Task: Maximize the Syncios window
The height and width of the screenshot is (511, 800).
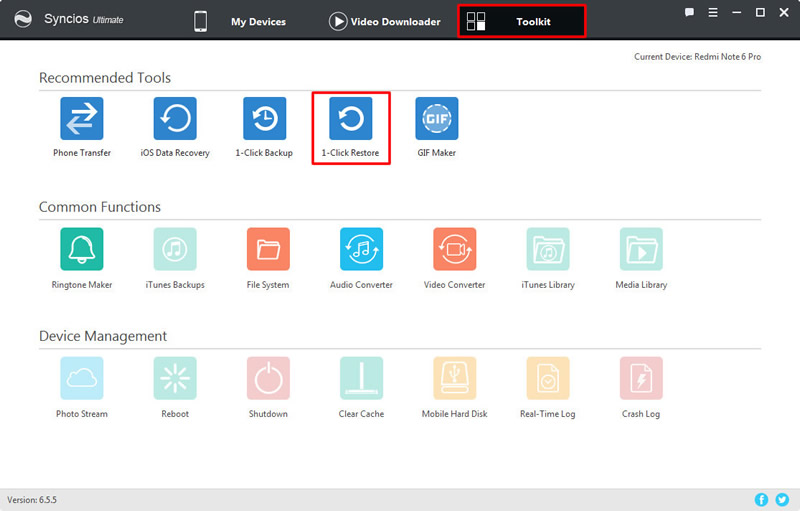Action: [760, 13]
